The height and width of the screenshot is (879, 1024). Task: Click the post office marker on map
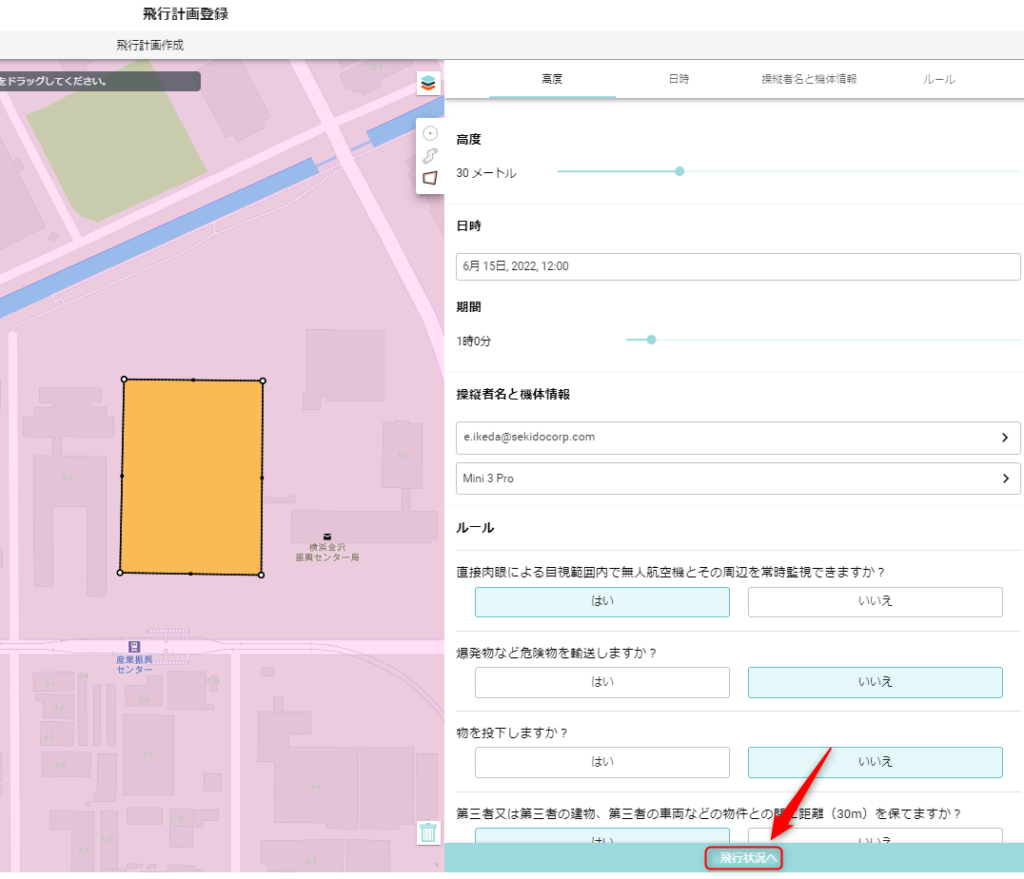[x=325, y=537]
